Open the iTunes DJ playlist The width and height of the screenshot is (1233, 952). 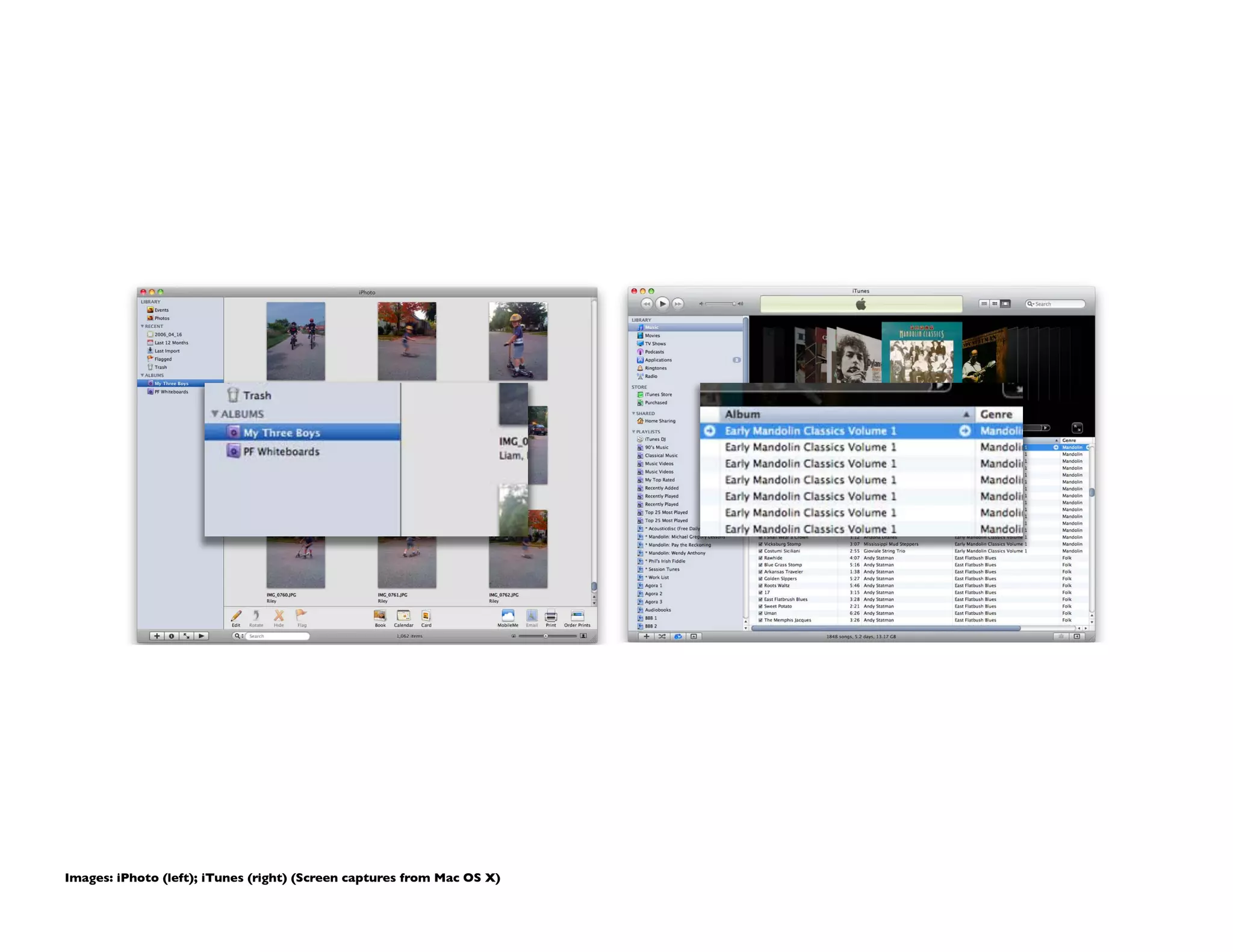click(x=651, y=439)
